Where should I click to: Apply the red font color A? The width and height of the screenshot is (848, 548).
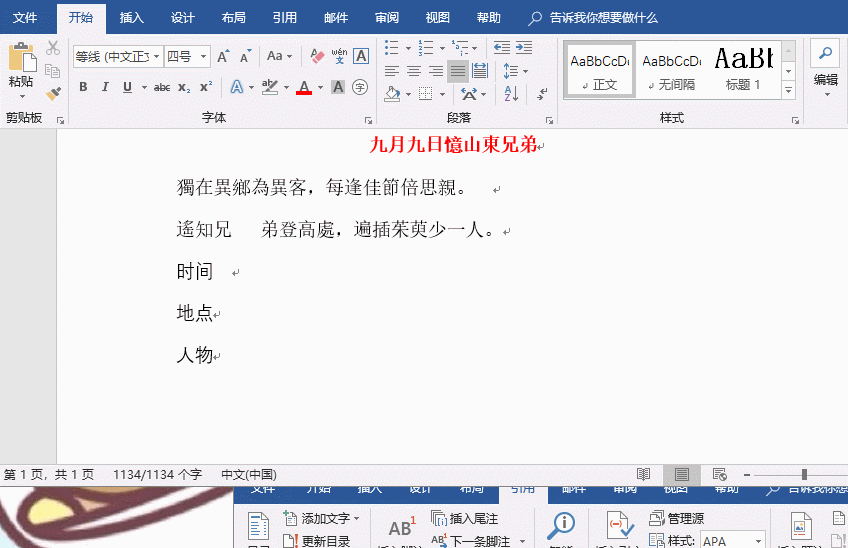point(304,87)
